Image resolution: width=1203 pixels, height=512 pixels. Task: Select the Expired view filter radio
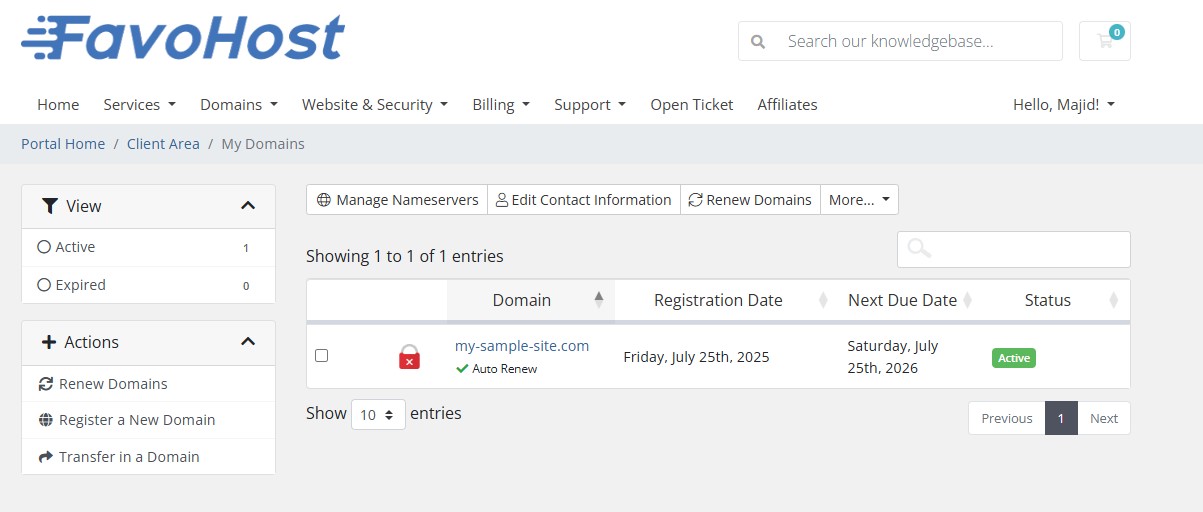pyautogui.click(x=43, y=285)
